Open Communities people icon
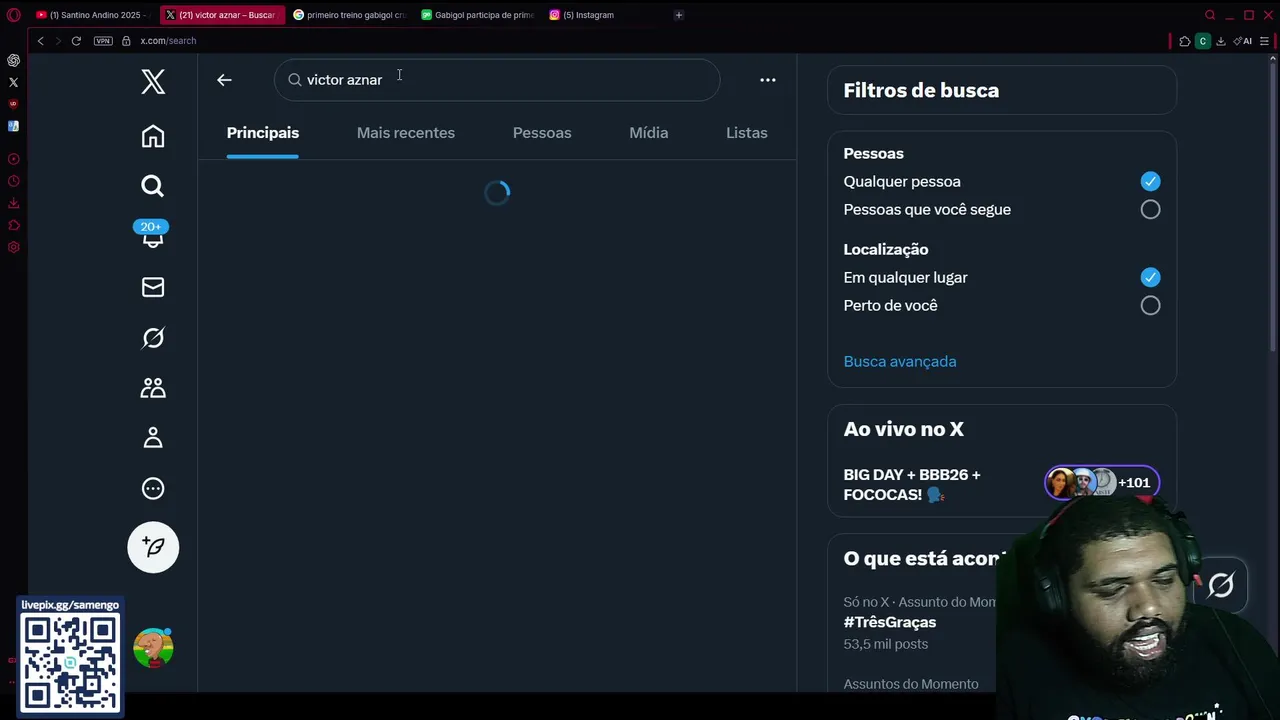 pyautogui.click(x=153, y=388)
